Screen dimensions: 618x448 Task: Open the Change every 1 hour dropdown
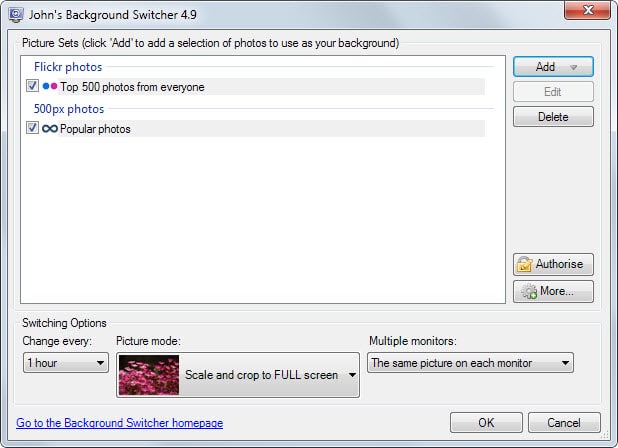pos(66,362)
